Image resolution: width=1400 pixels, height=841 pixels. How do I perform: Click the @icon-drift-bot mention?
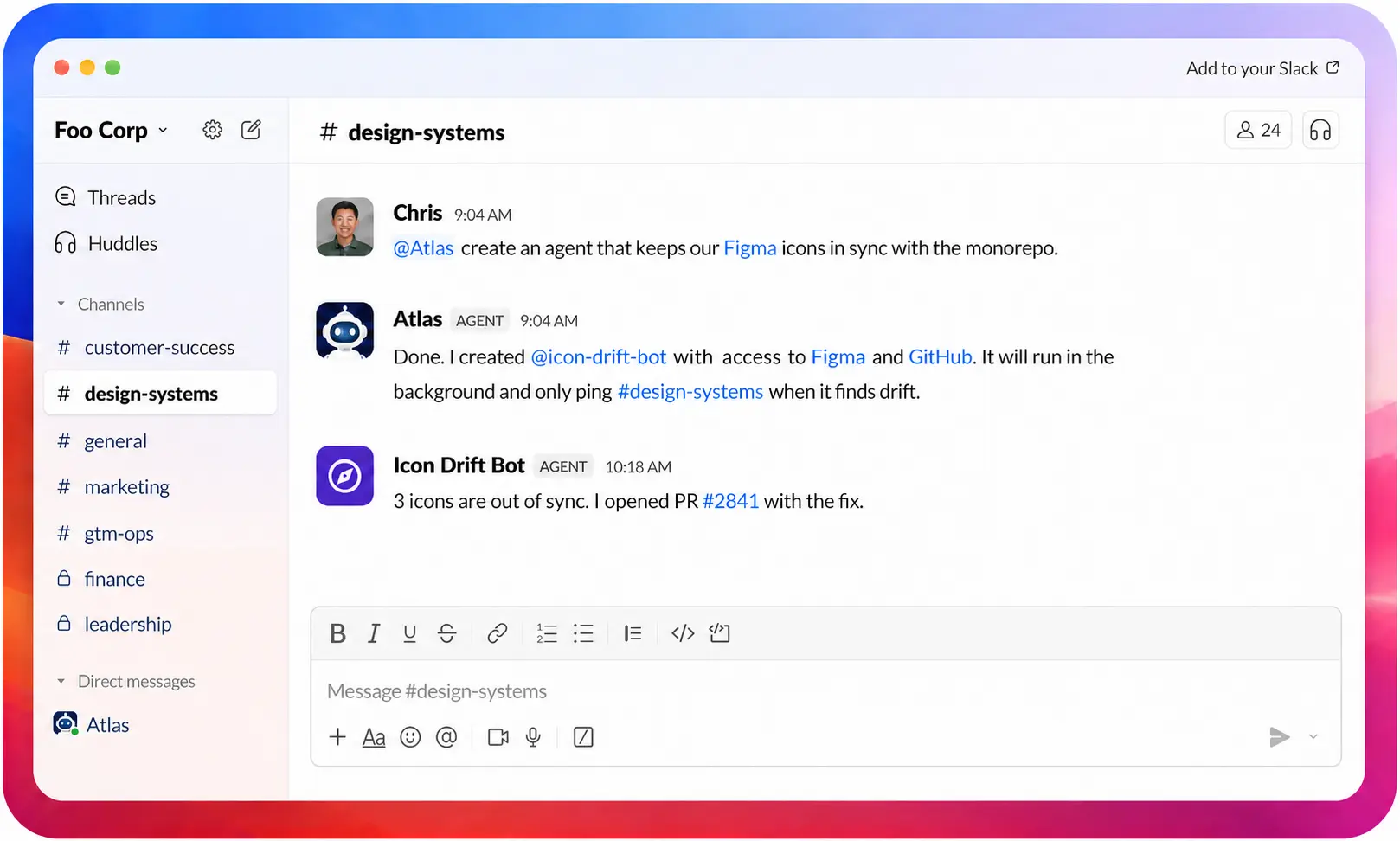tap(599, 357)
